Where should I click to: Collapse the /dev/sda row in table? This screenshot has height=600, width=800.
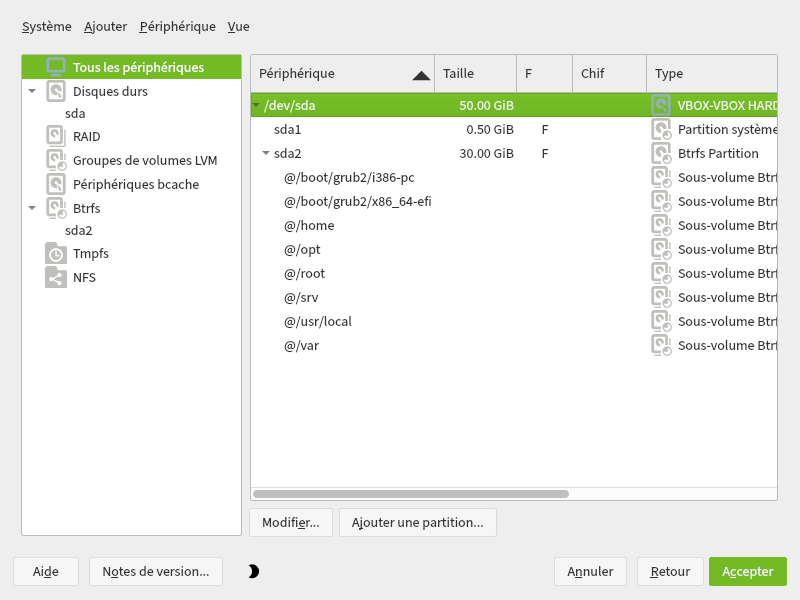(256, 105)
